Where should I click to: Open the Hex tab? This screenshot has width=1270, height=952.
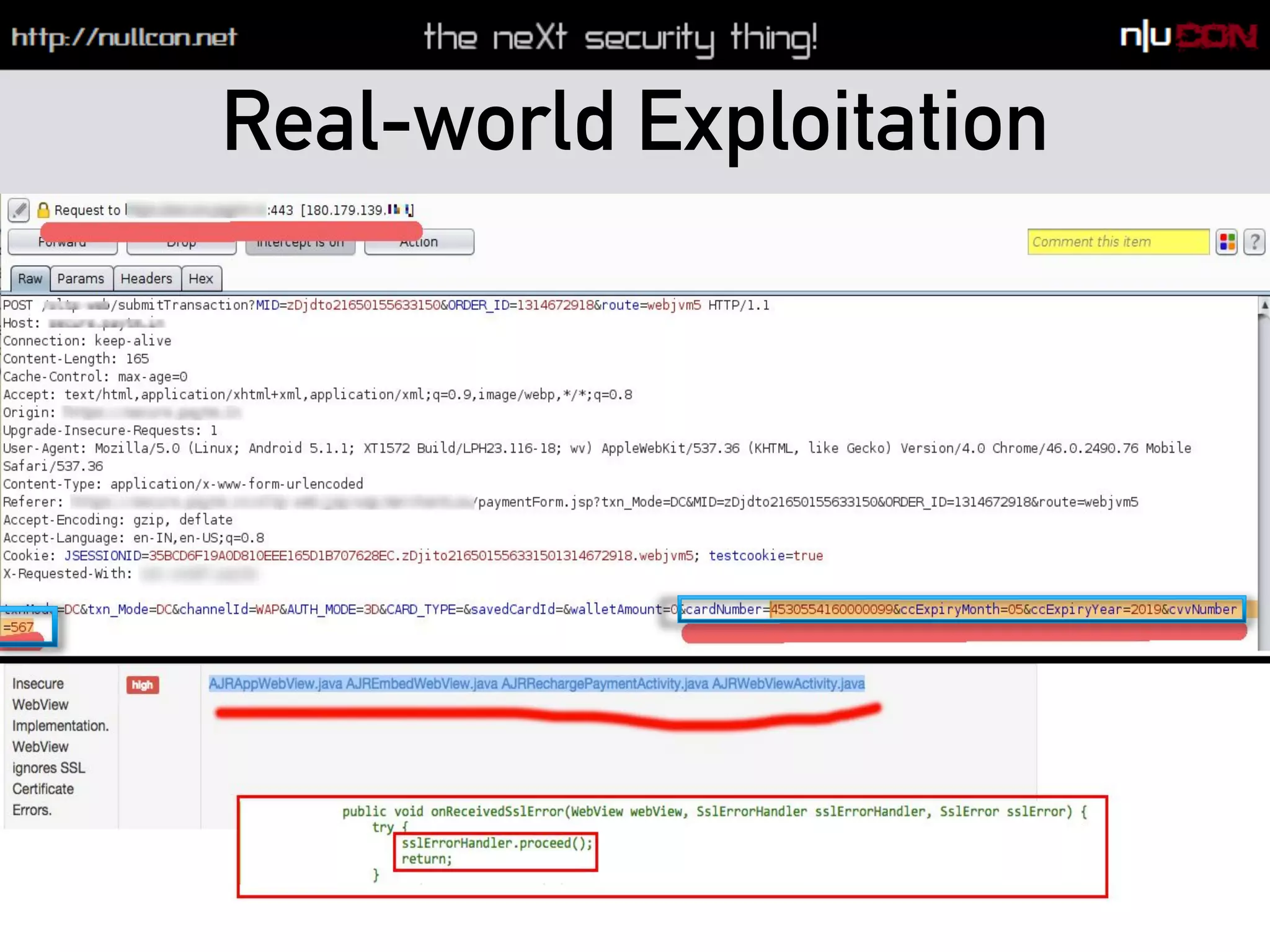[x=201, y=279]
